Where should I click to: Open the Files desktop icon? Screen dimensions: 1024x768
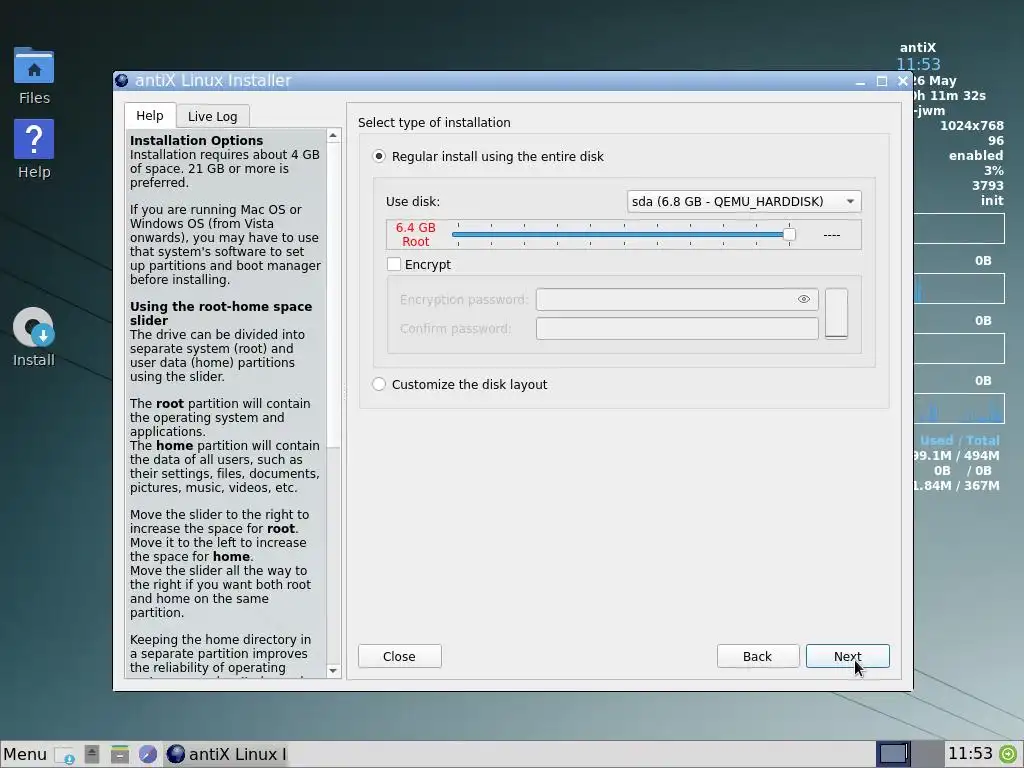34,76
